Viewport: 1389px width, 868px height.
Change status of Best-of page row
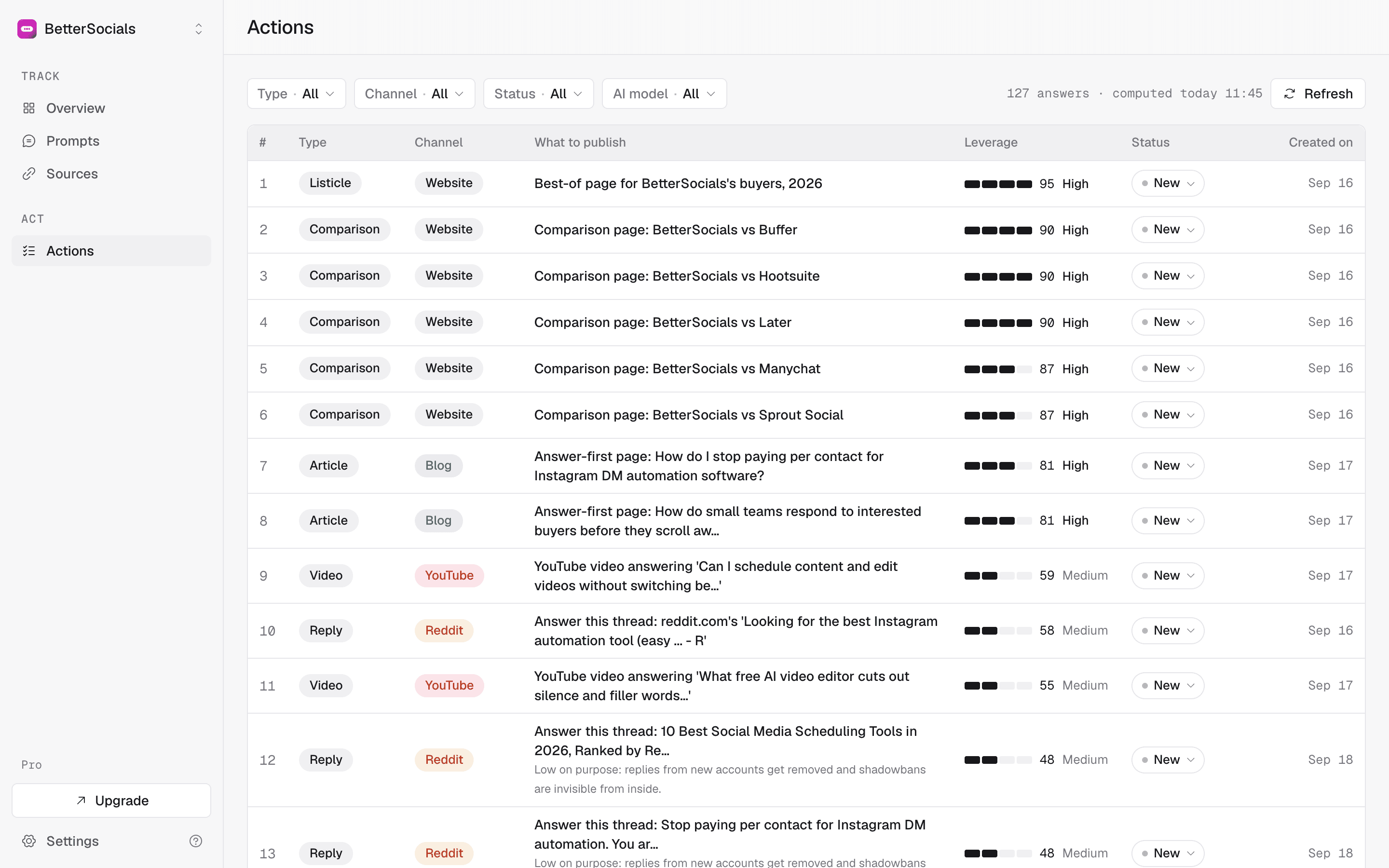pos(1168,183)
